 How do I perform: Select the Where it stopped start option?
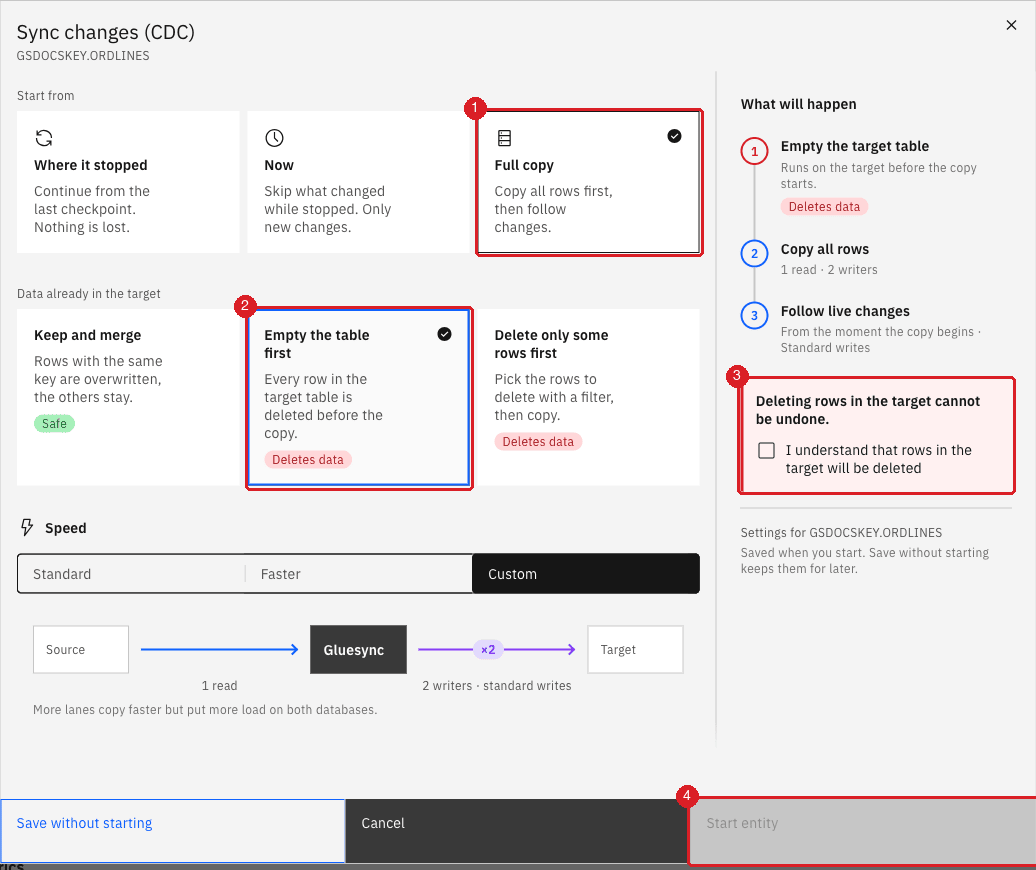[128, 182]
